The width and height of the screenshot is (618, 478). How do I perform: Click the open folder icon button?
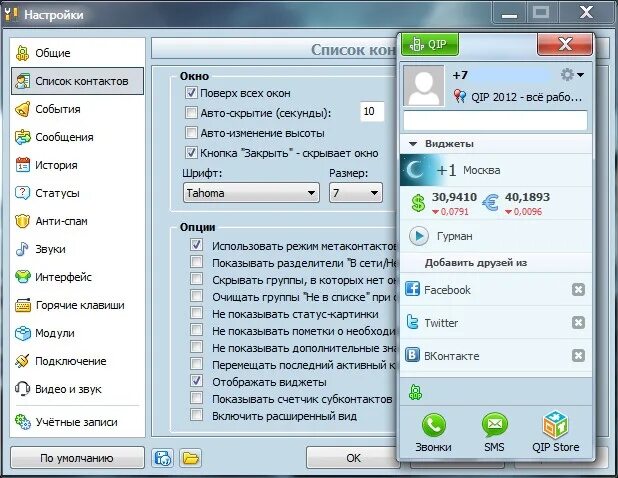(190, 458)
